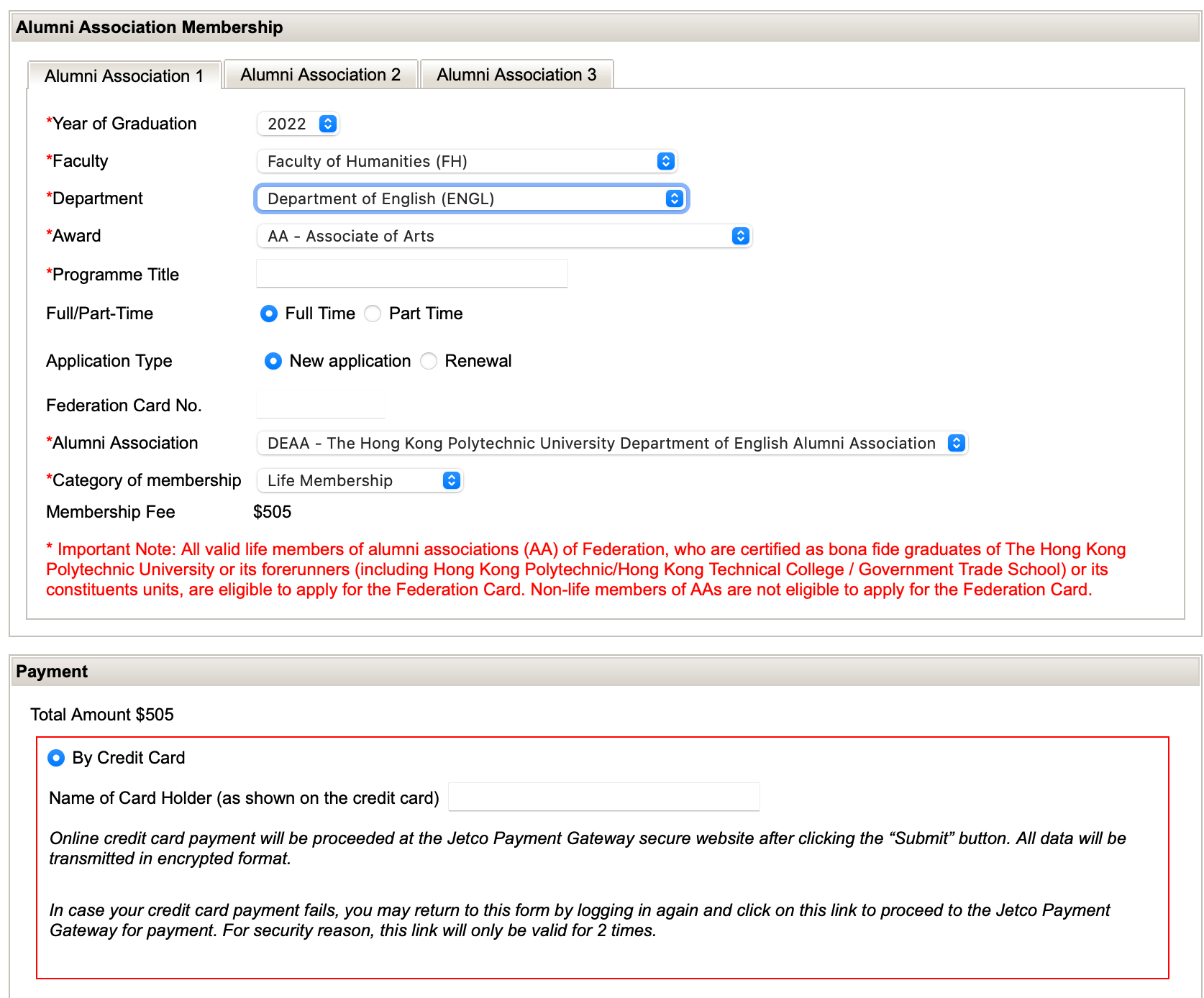Open the Alumni Association 2 tab

(x=321, y=75)
